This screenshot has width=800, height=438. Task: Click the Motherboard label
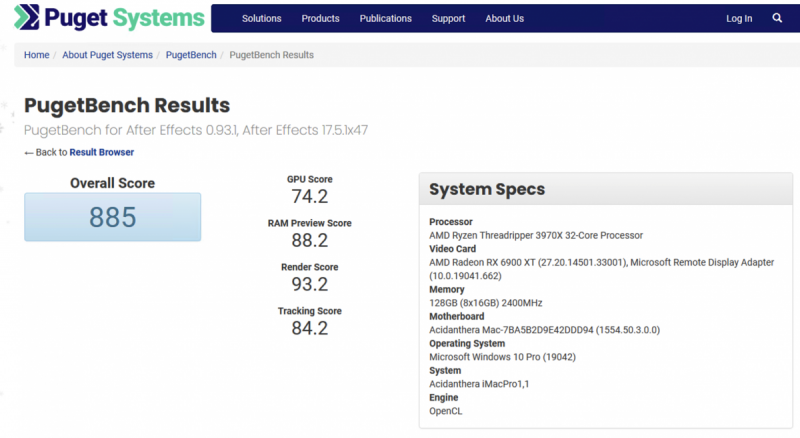pyautogui.click(x=457, y=317)
